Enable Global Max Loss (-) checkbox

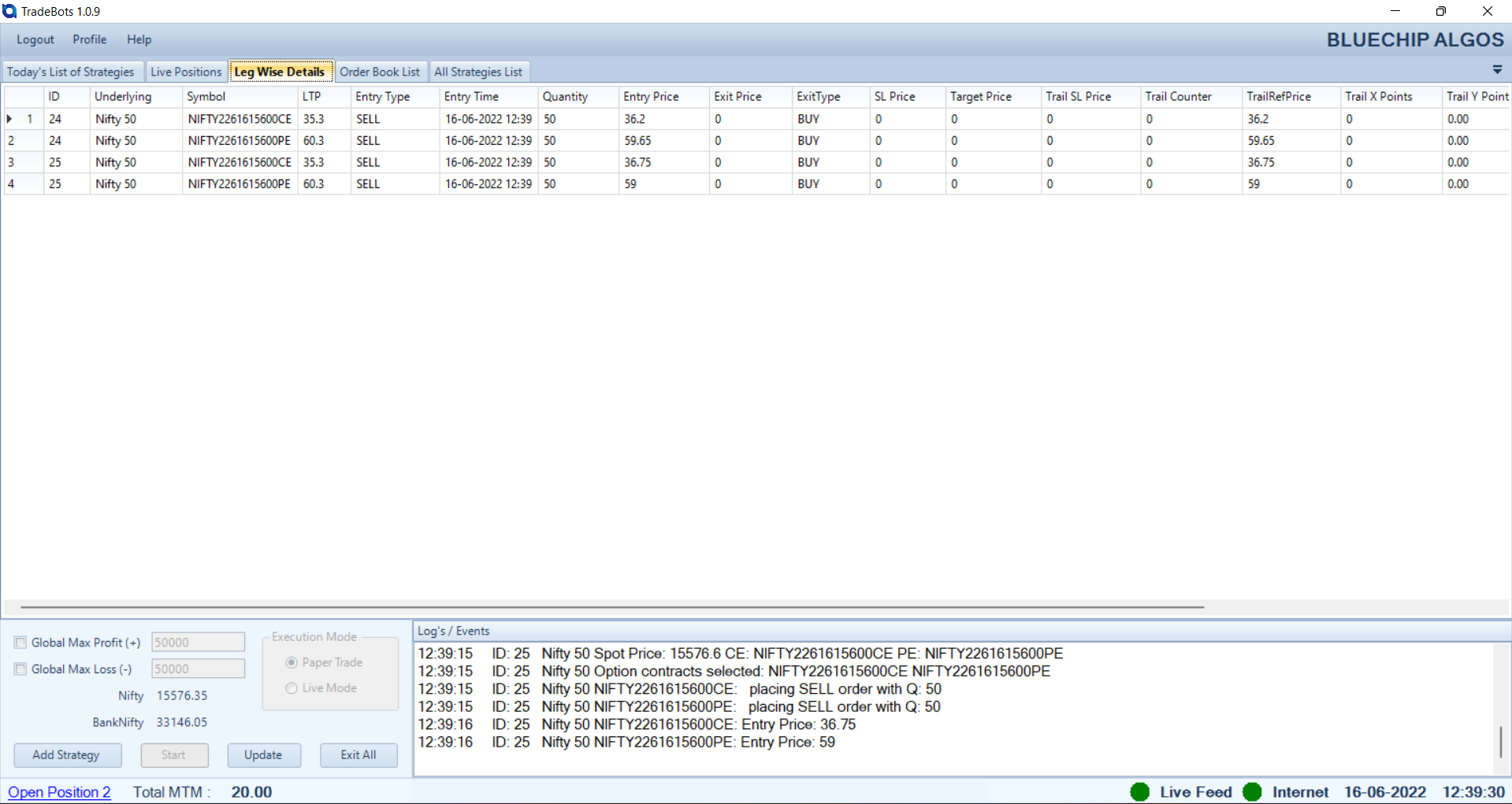pos(20,669)
